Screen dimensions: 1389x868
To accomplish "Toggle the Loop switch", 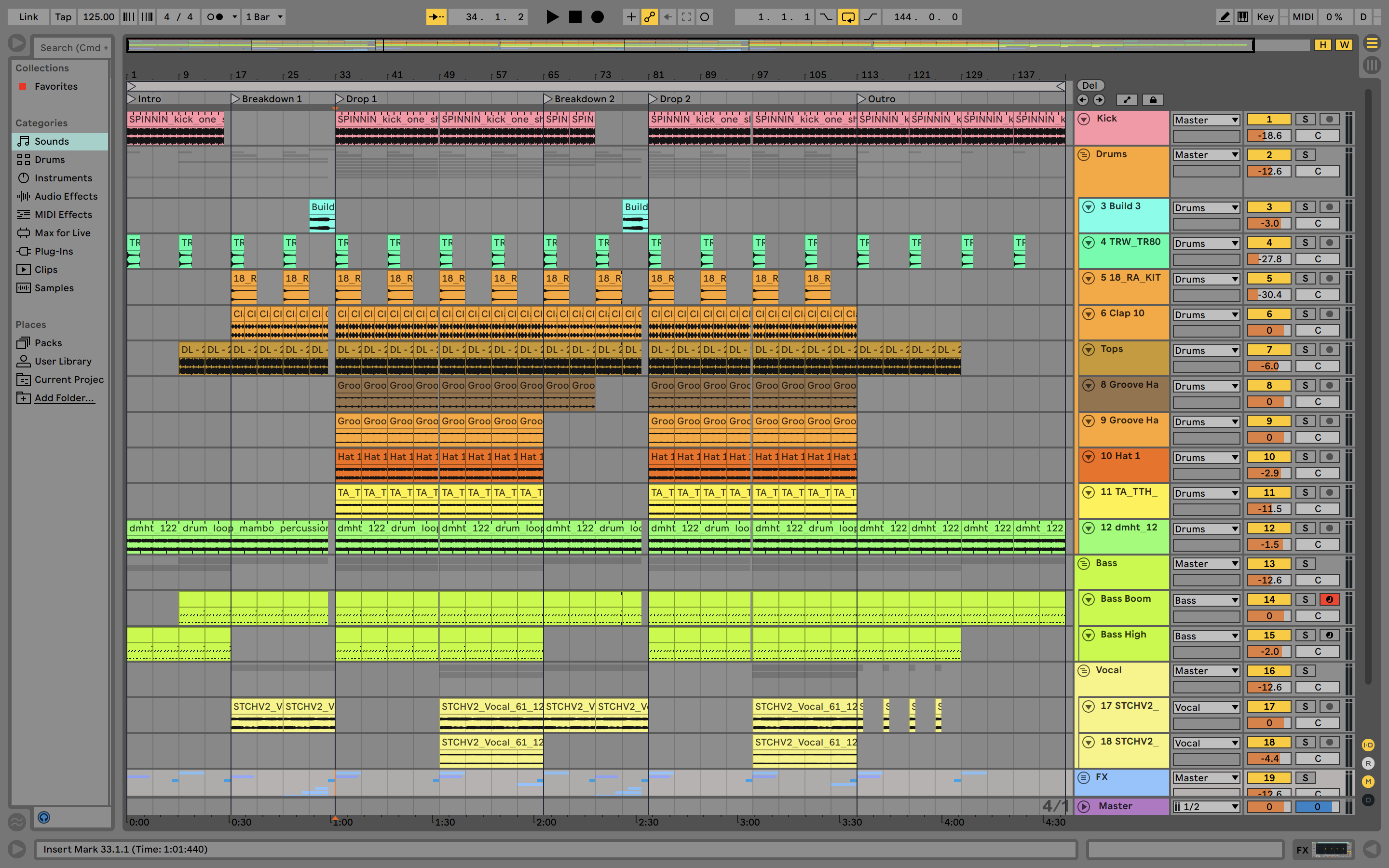I will (x=848, y=17).
